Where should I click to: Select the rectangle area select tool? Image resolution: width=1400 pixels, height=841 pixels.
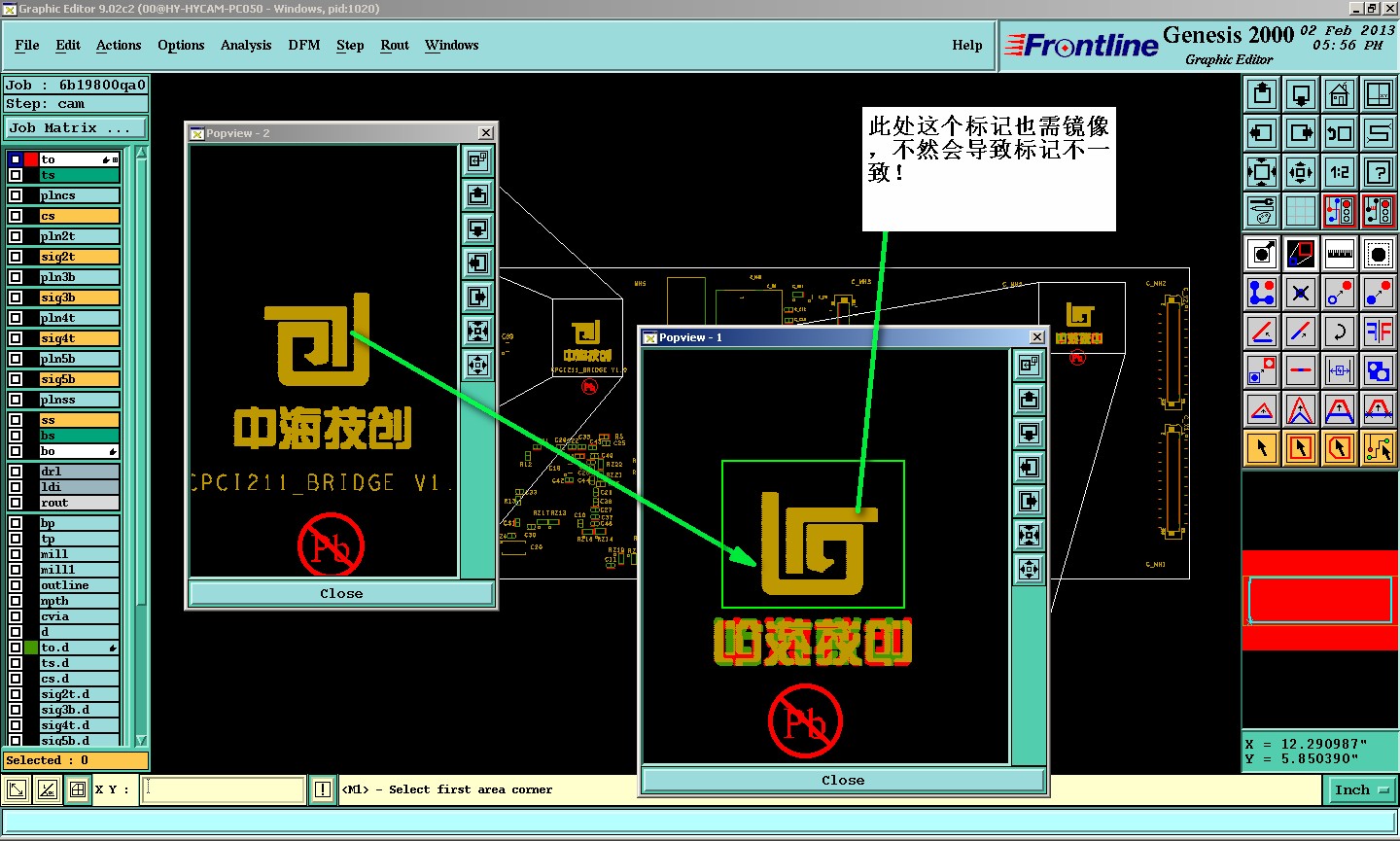tap(1301, 448)
